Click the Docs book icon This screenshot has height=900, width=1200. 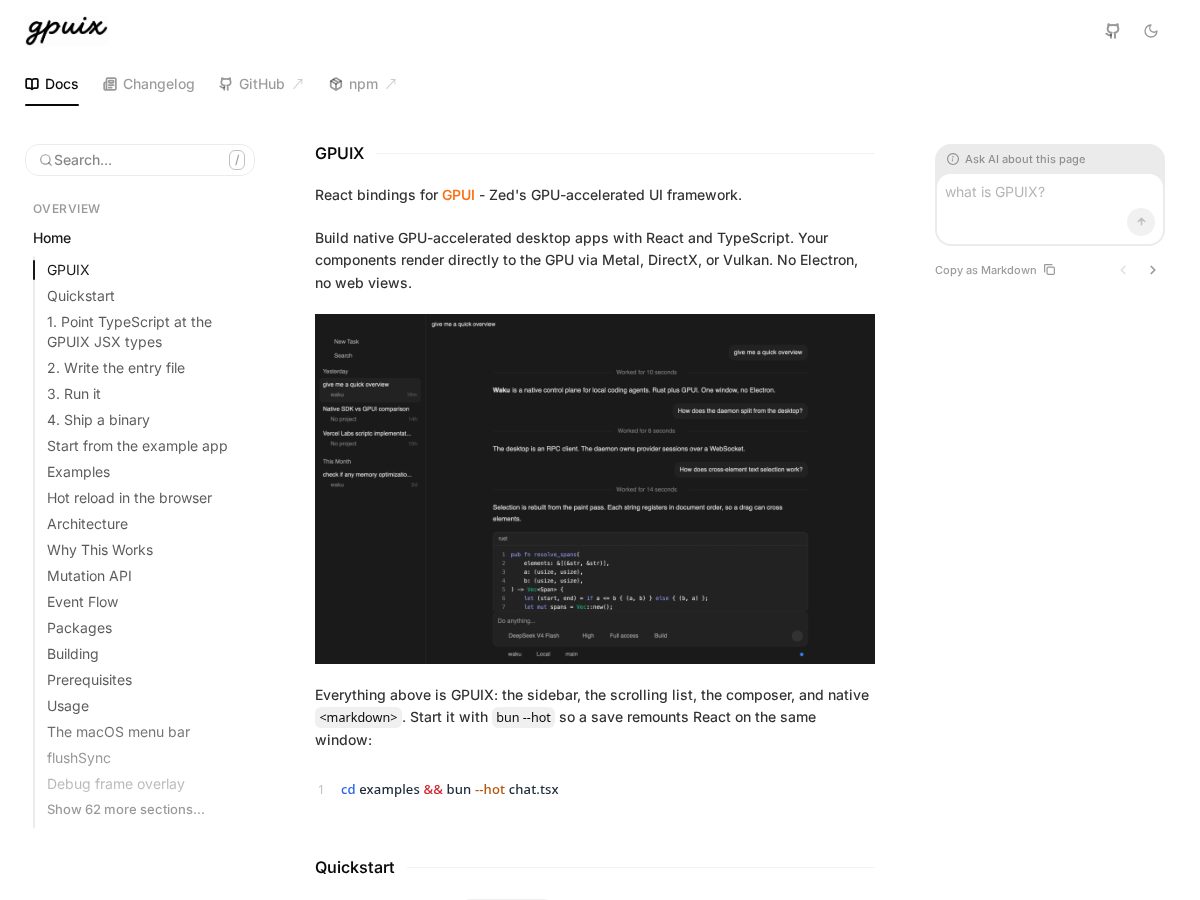(32, 84)
